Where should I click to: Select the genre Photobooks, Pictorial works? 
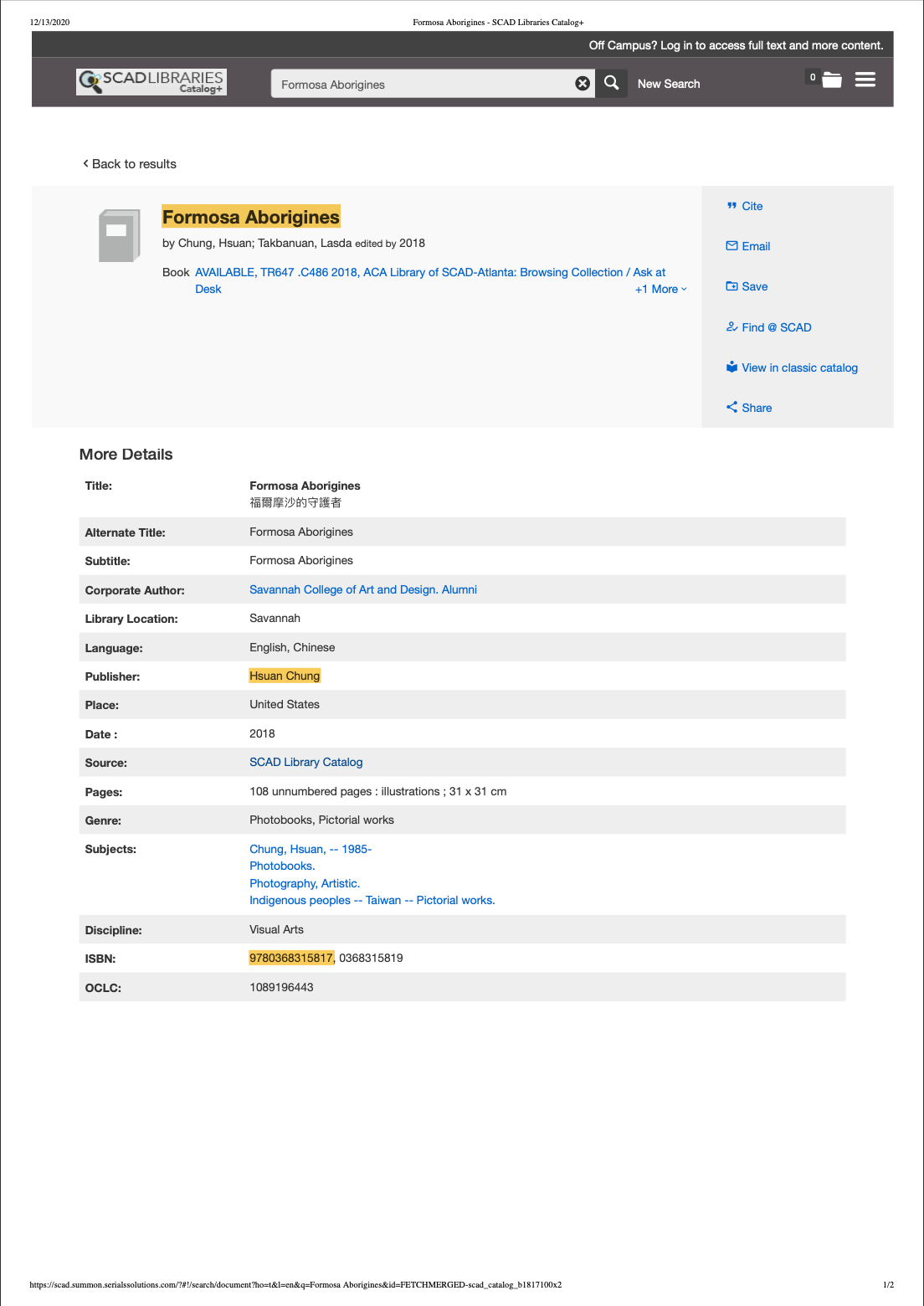point(321,820)
